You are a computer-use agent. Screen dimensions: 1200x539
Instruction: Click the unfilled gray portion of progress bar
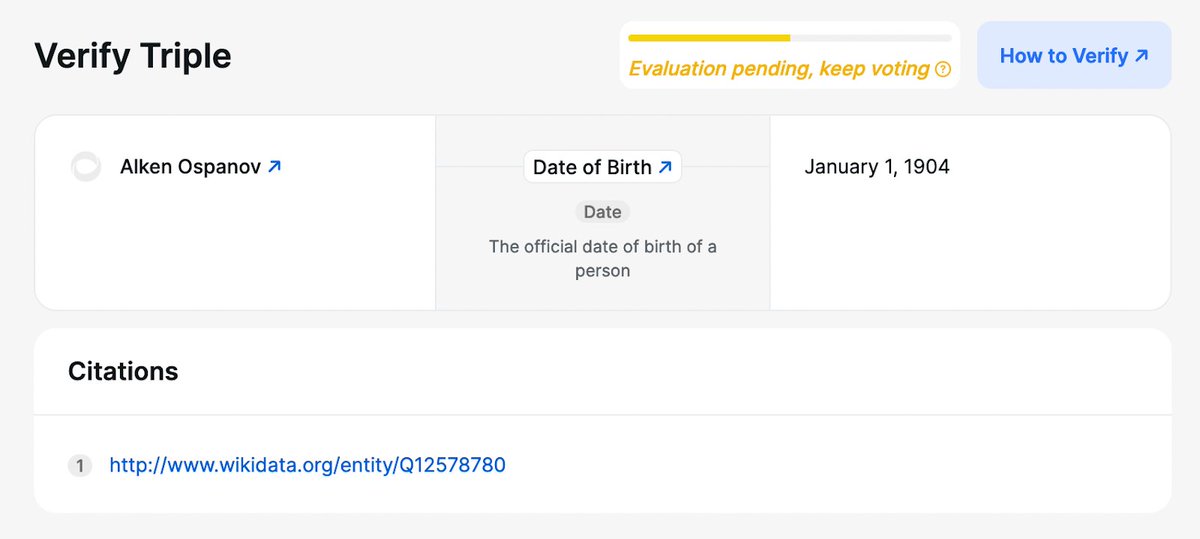870,38
